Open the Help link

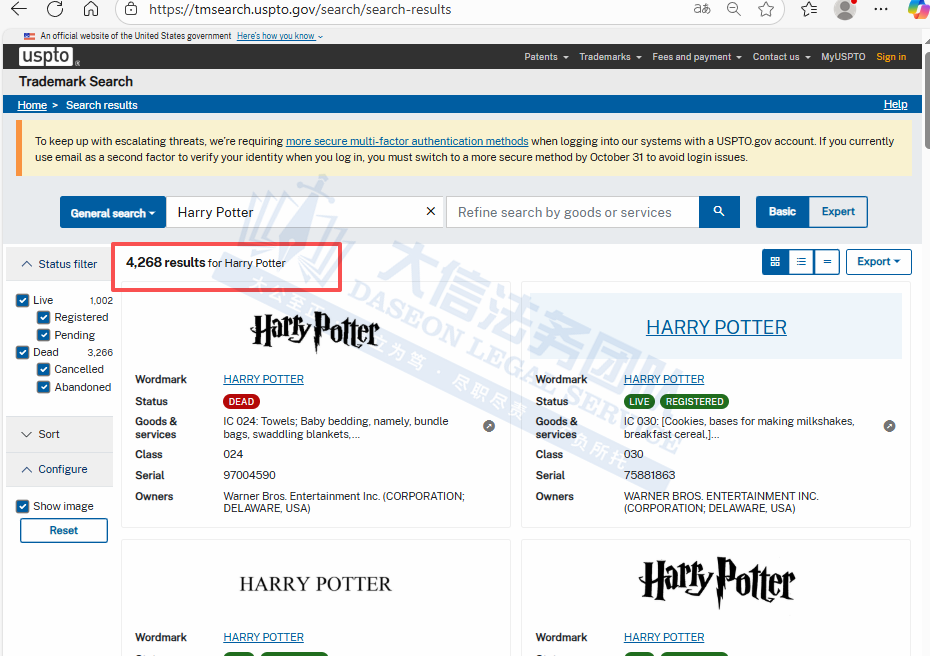(895, 104)
